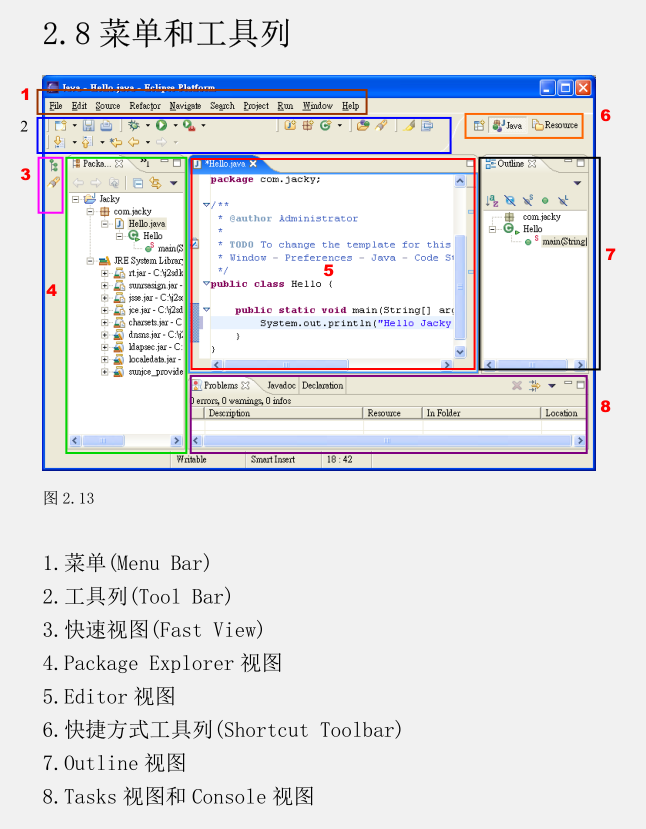Fold the public class Hello code block
The height and width of the screenshot is (829, 646).
coord(206,283)
